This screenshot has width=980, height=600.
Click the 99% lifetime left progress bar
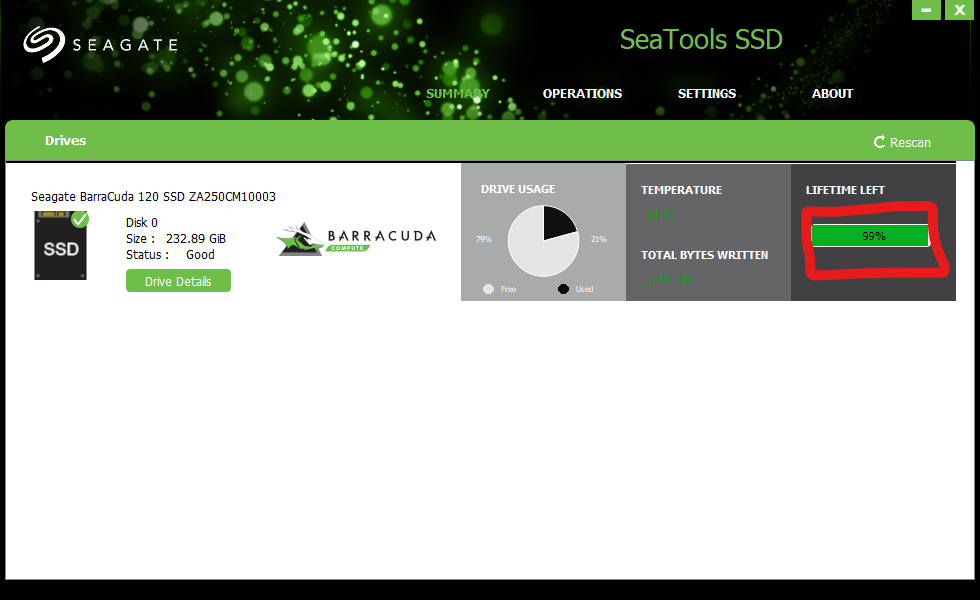pyautogui.click(x=870, y=236)
